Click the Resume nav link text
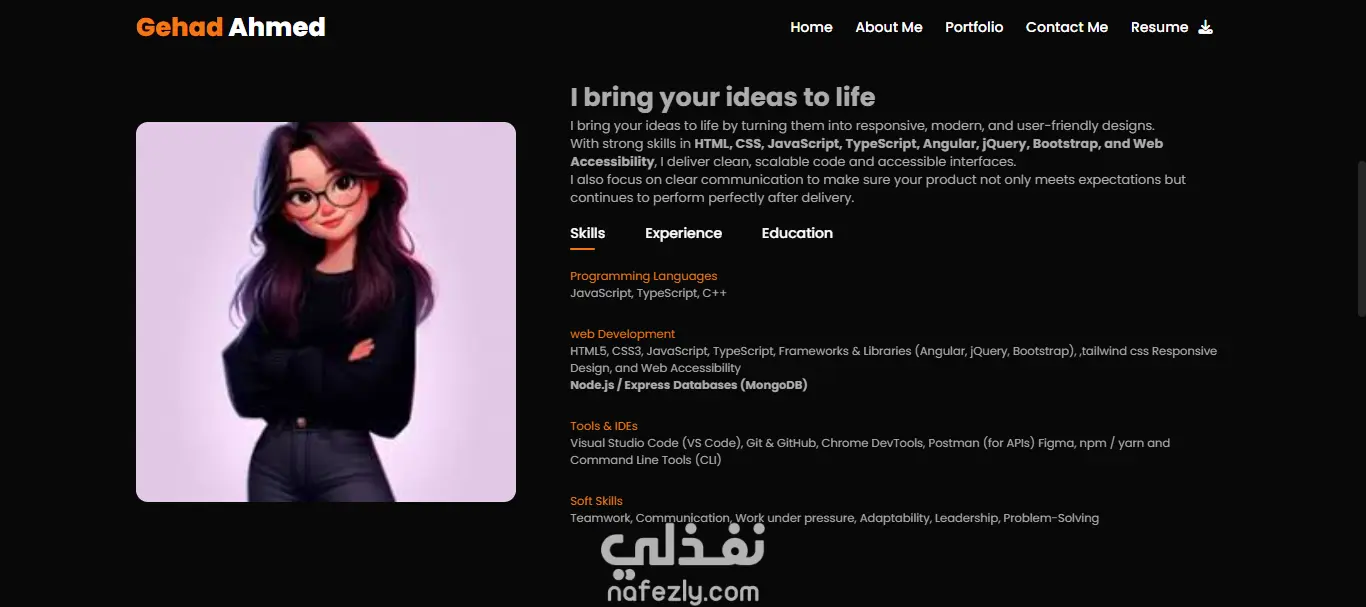Screen dimensions: 1366x607 [1160, 27]
